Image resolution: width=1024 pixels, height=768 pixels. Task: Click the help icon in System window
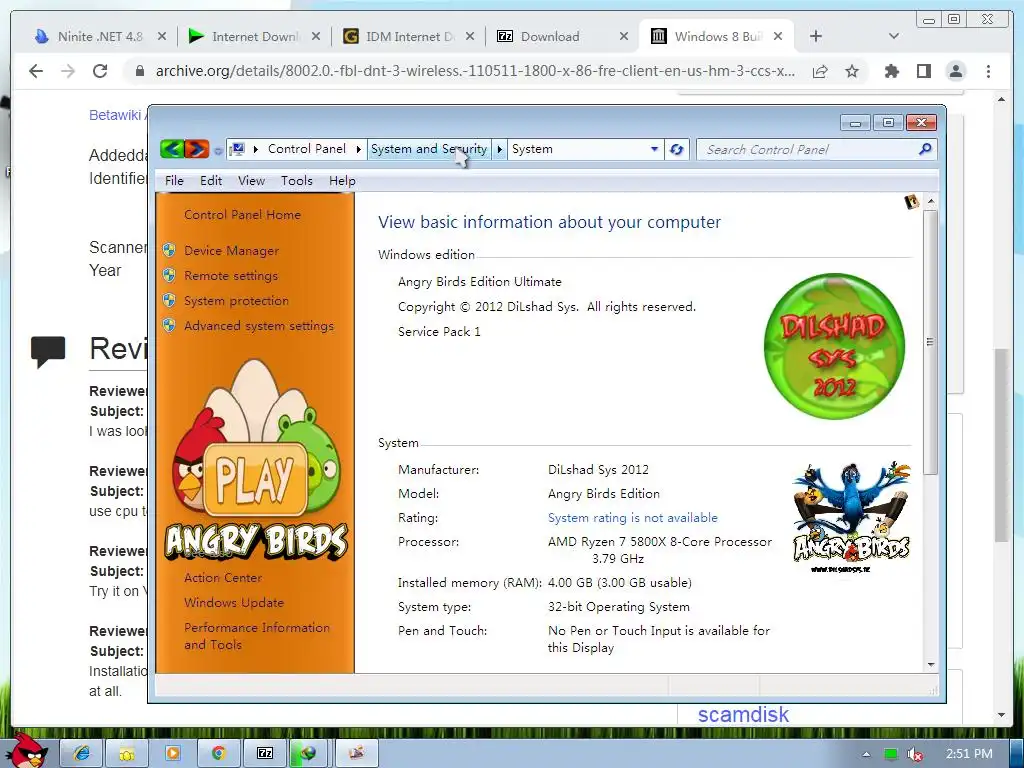912,202
